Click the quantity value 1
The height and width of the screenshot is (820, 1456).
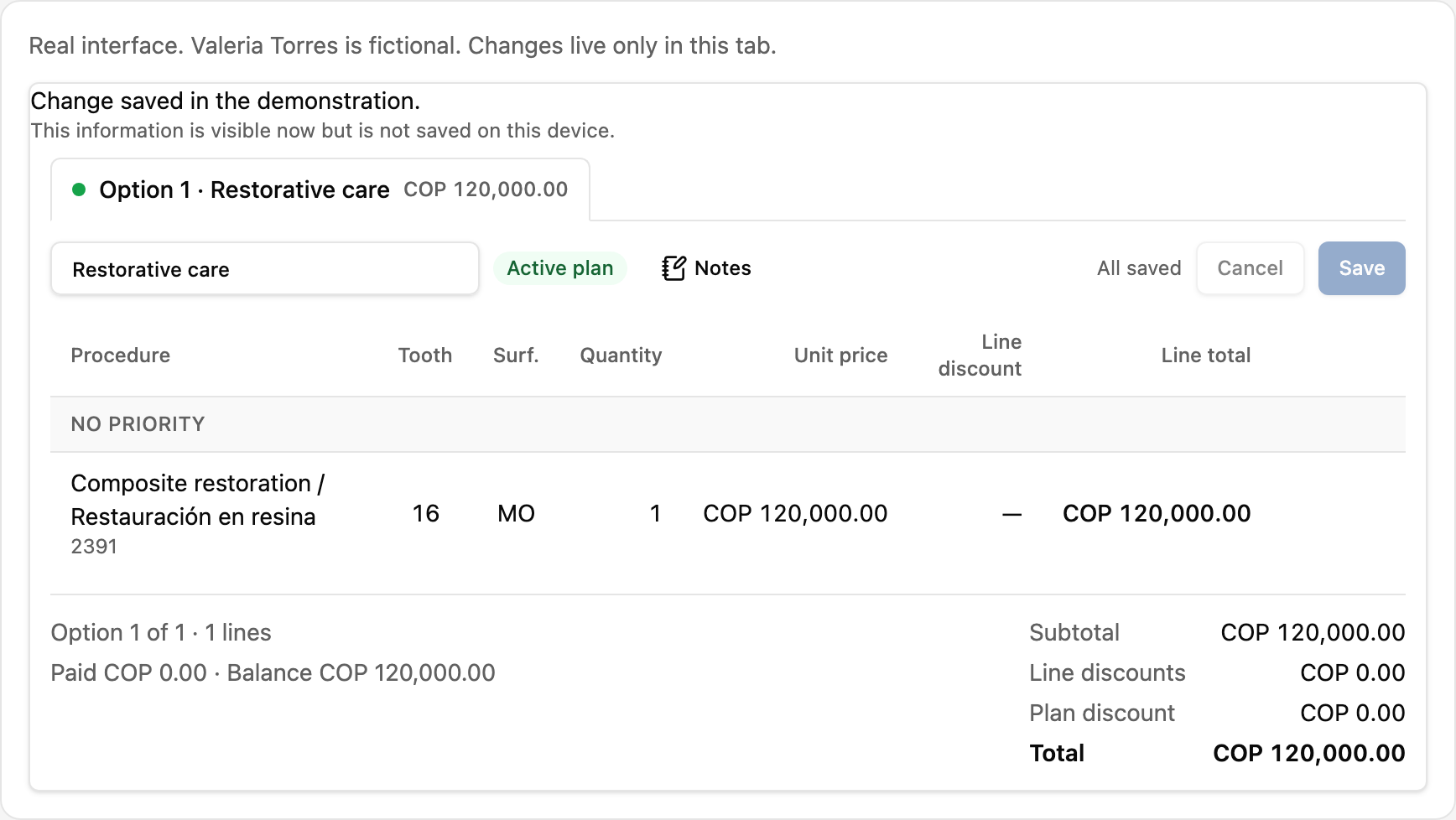pos(655,513)
